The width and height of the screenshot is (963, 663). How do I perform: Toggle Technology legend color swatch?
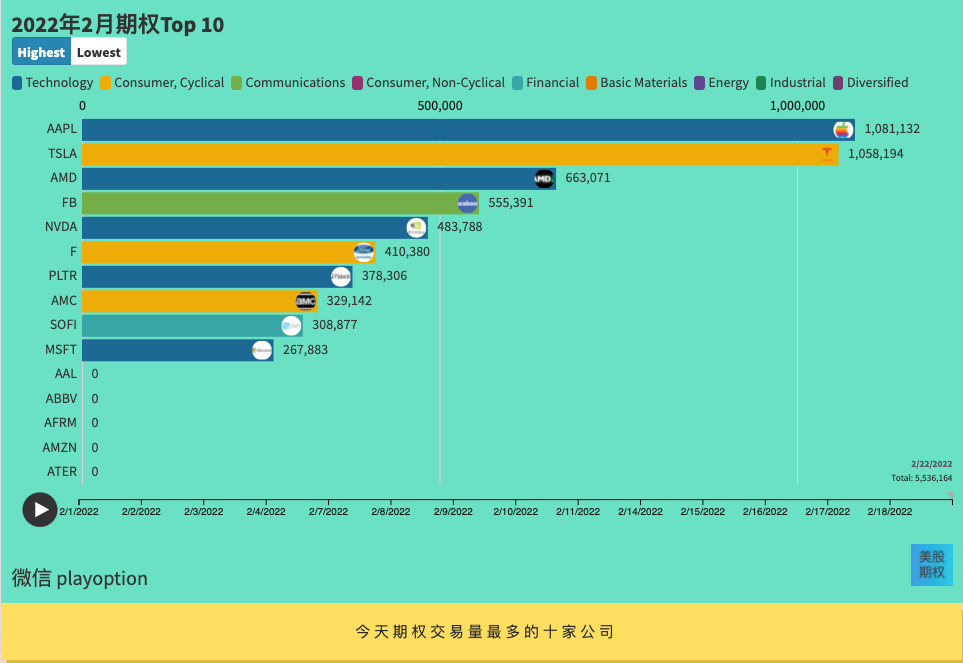pos(17,83)
